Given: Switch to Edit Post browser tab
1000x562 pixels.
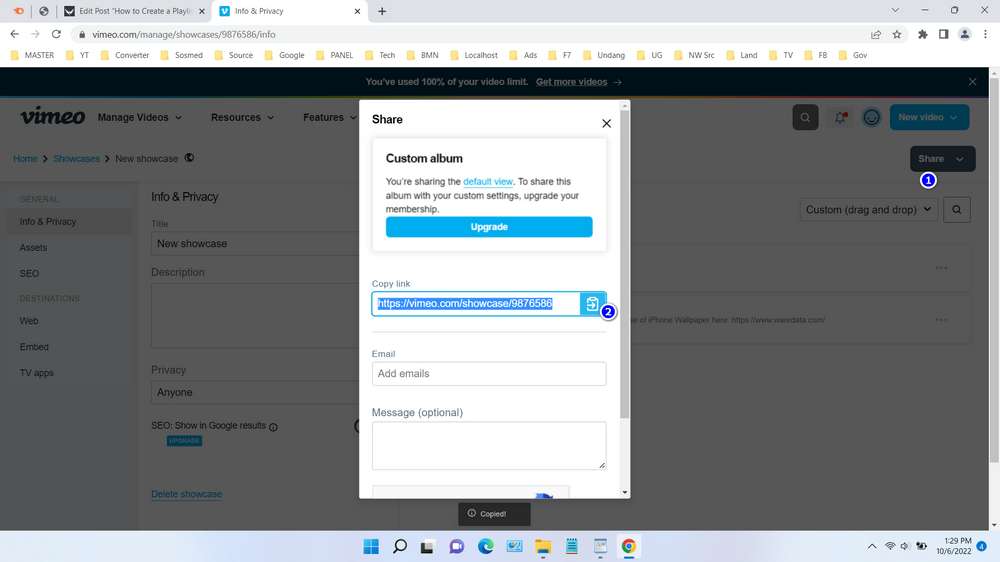Looking at the screenshot, I should 134,11.
